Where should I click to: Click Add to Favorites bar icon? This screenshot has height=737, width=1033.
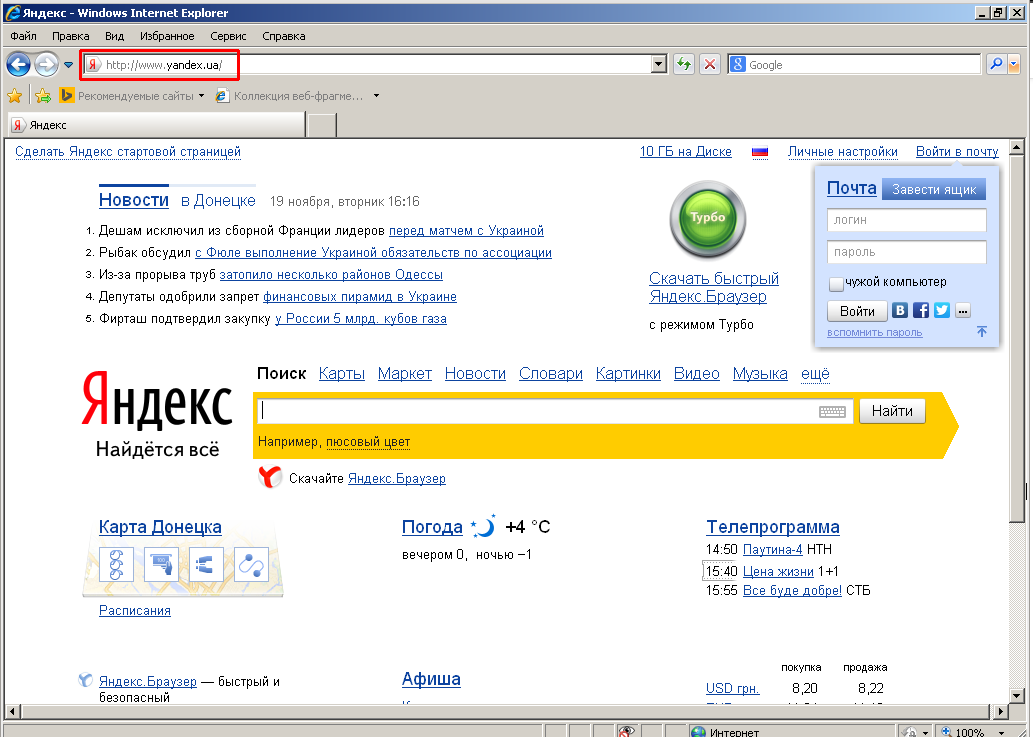click(x=43, y=96)
